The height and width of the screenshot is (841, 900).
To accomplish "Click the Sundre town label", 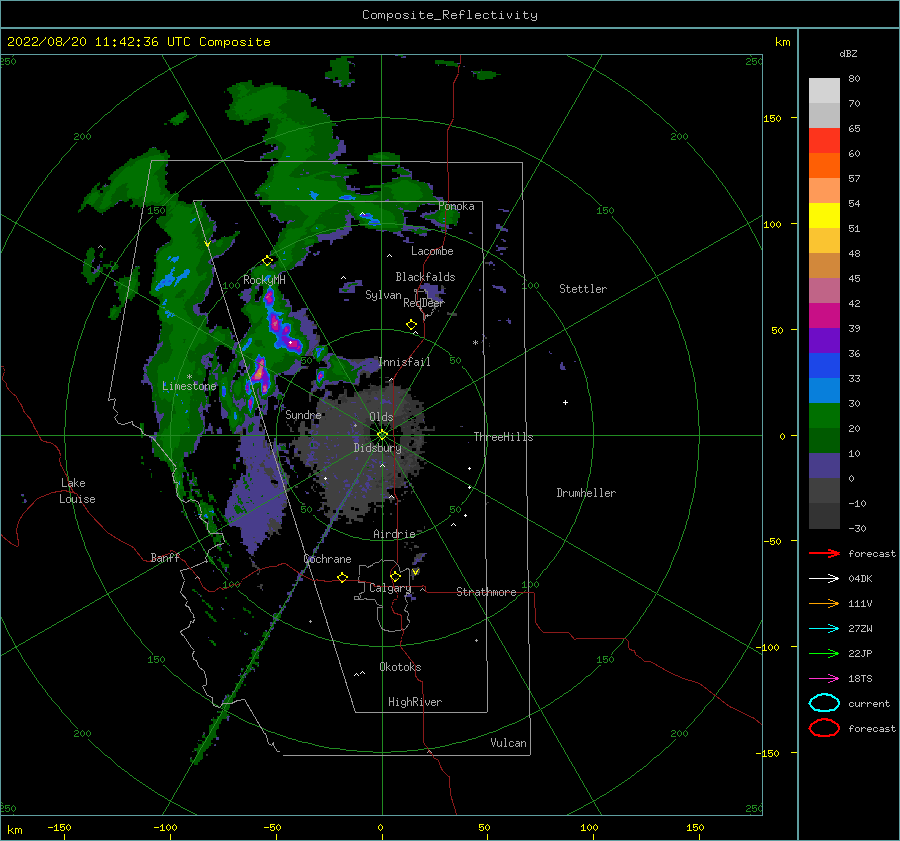I will click(303, 414).
